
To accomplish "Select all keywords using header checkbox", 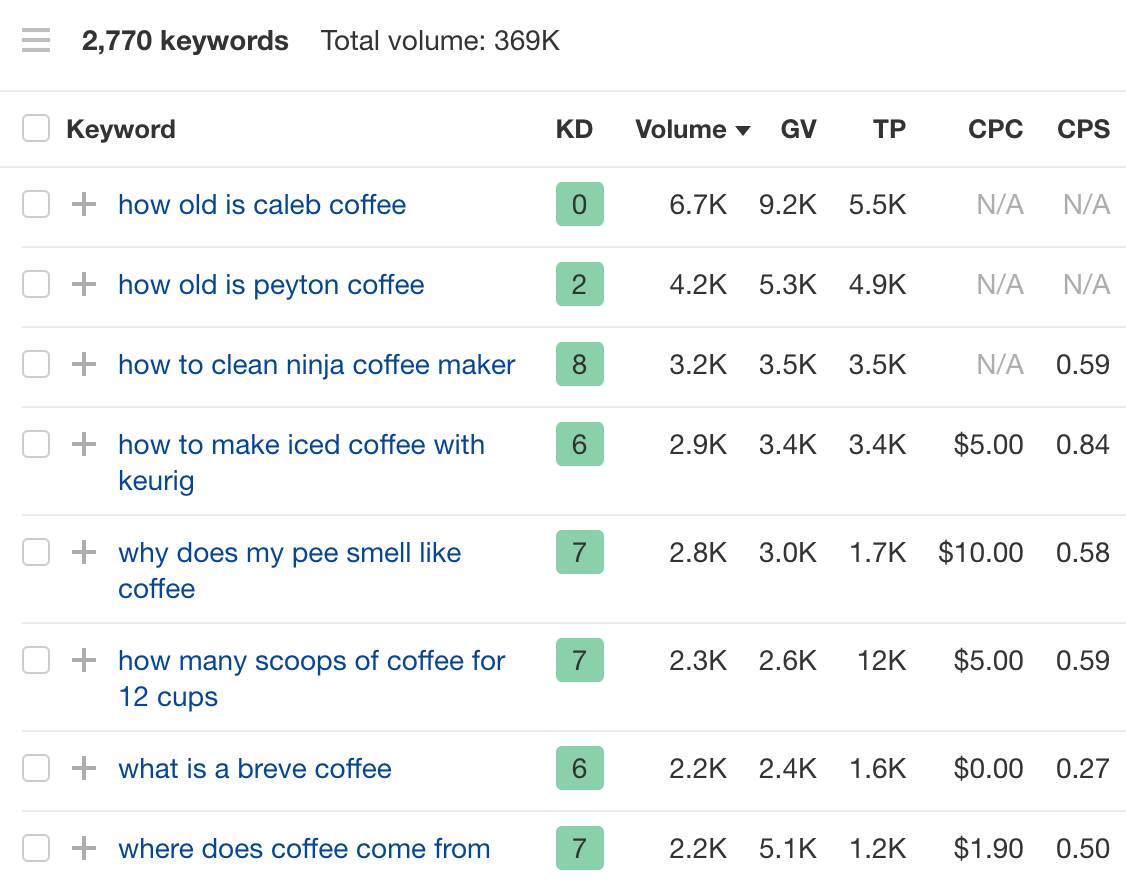I will point(35,128).
